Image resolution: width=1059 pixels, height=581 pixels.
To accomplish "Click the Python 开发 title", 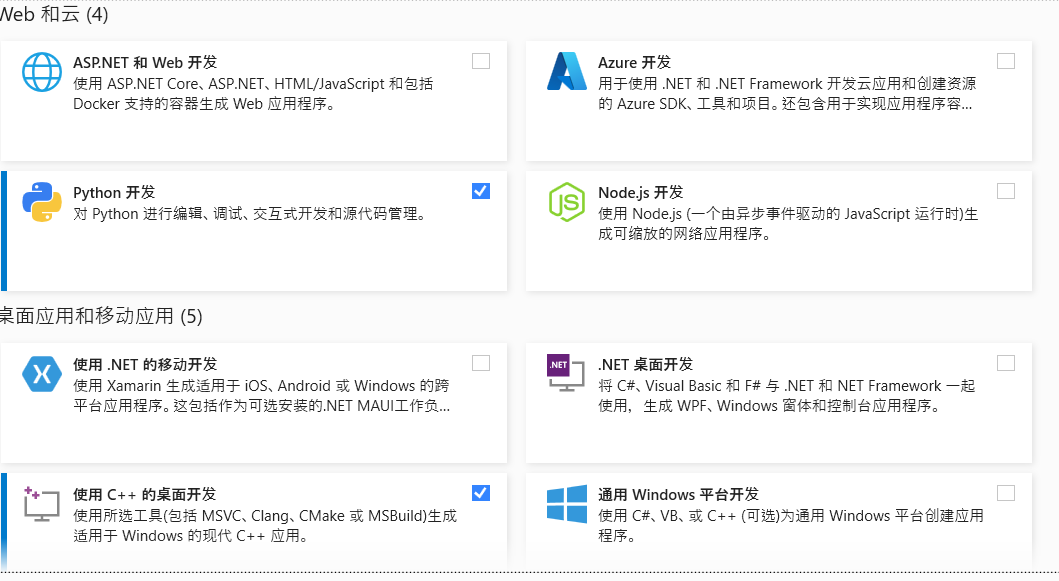I will click(x=114, y=193).
